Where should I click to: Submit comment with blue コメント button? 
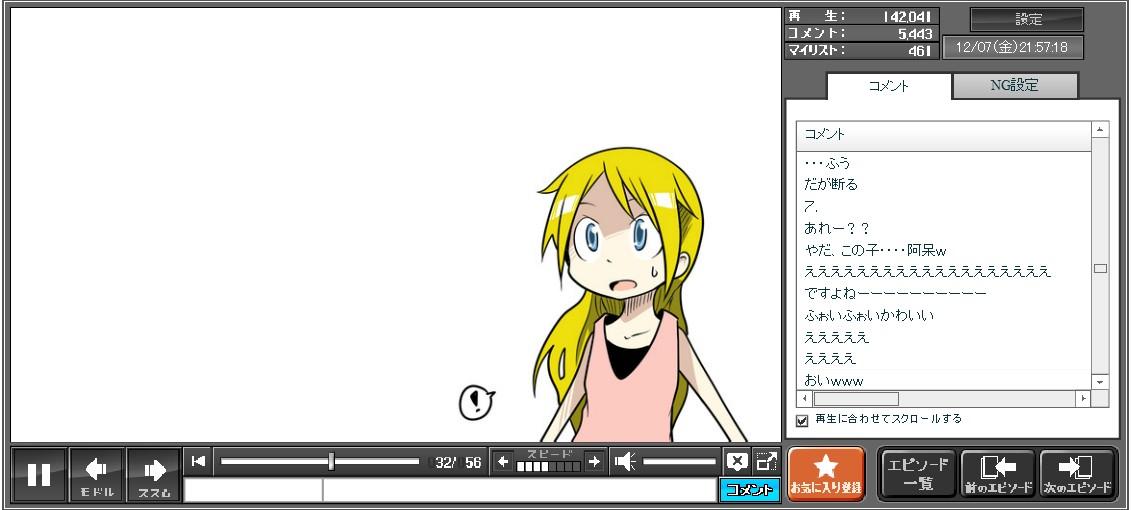point(749,490)
